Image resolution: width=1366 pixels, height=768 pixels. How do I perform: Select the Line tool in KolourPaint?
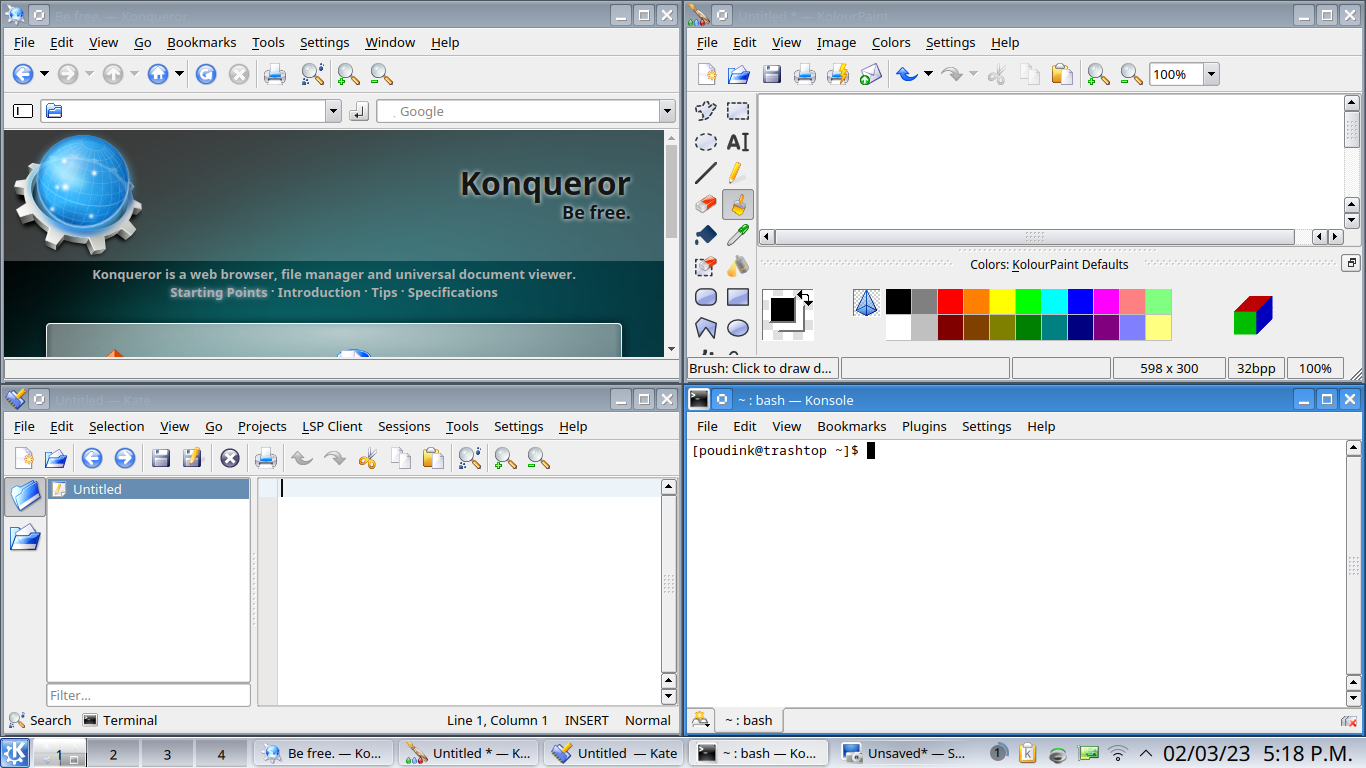(x=706, y=173)
